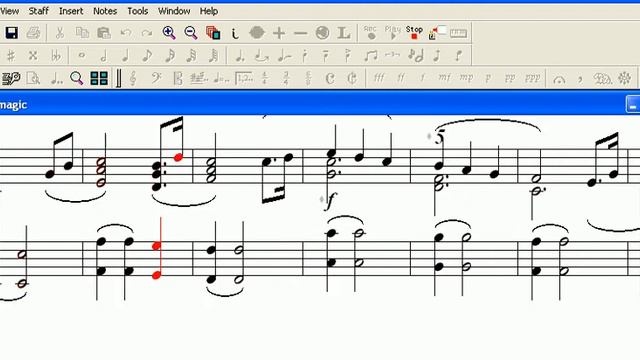Viewport: 640px width, 360px height.
Task: Zoom in with the plus magnifier
Action: 169,33
